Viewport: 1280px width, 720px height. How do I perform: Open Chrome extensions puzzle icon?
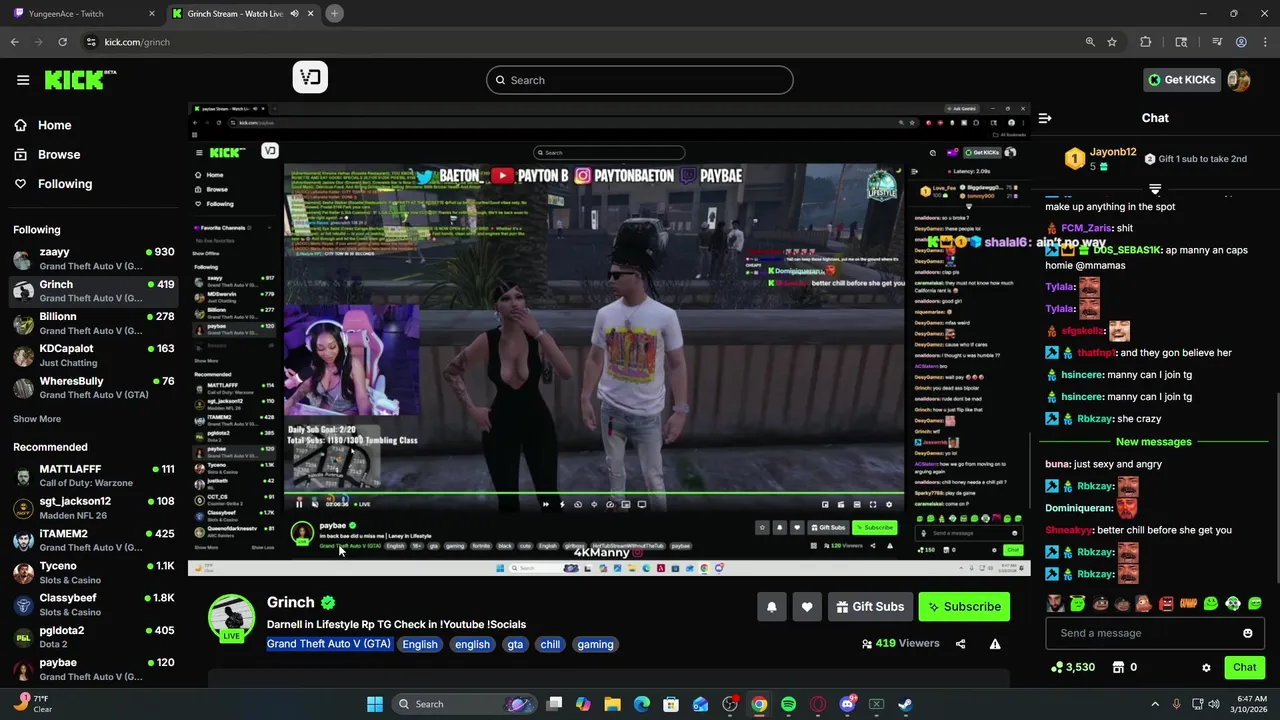click(1146, 42)
